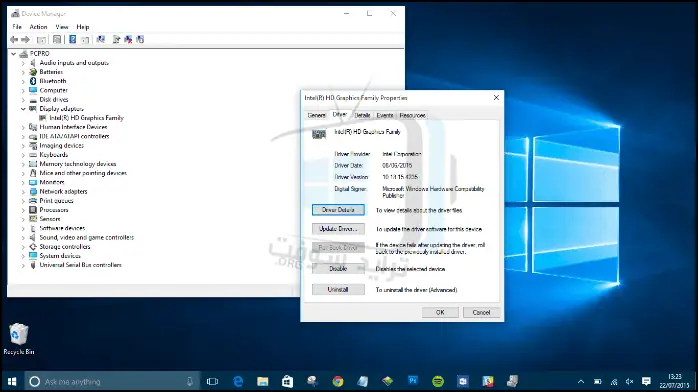Screen dimensions: 698x392
Task: Open the Action menu
Action: pos(38,27)
